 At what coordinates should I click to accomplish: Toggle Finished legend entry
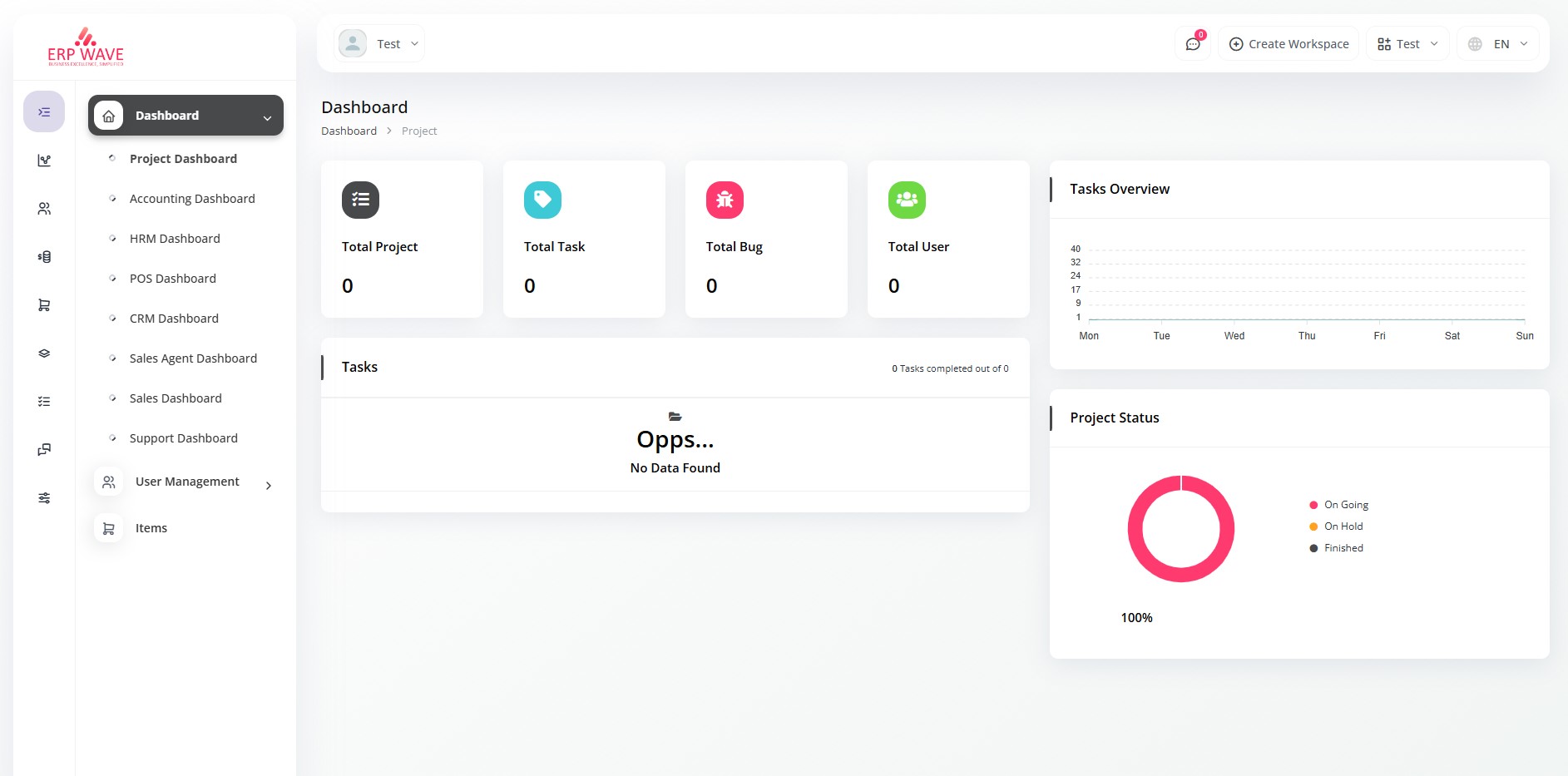[x=1336, y=548]
